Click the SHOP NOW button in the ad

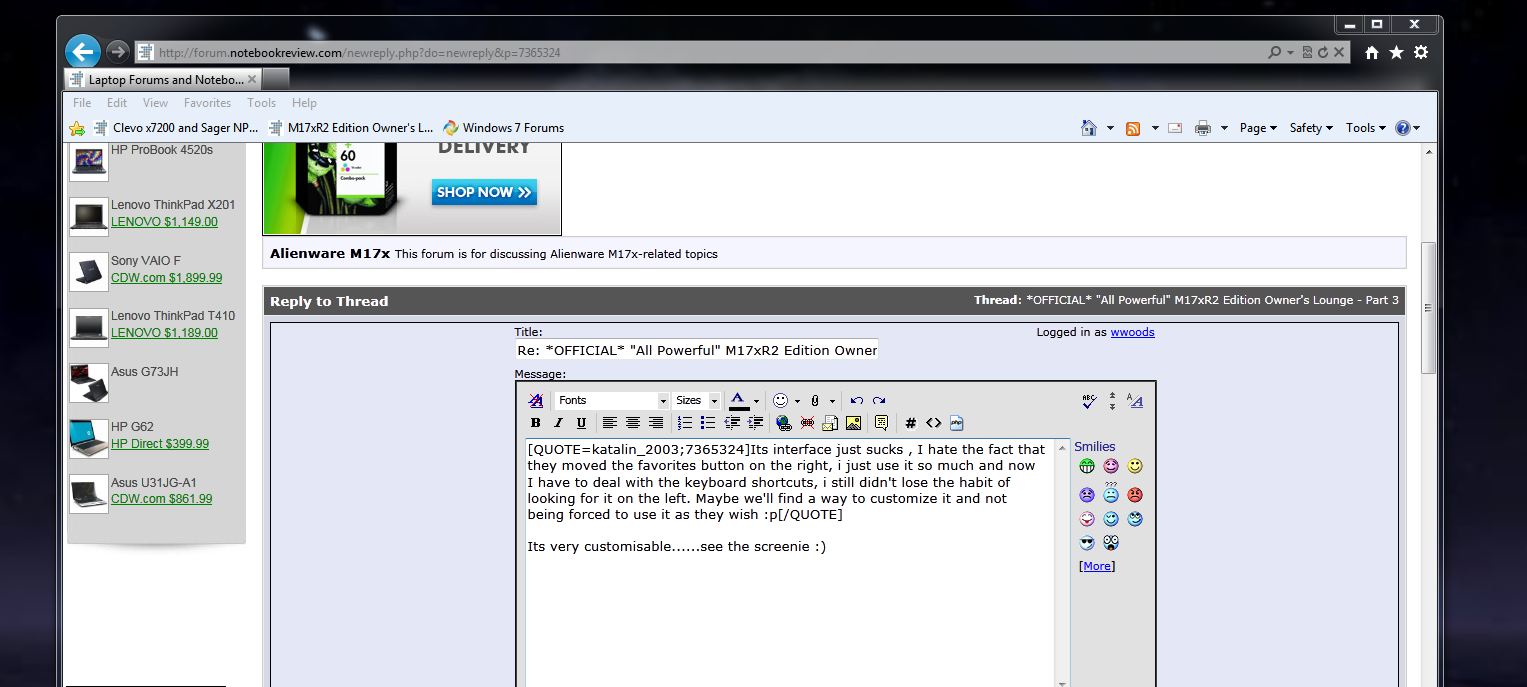(x=484, y=192)
